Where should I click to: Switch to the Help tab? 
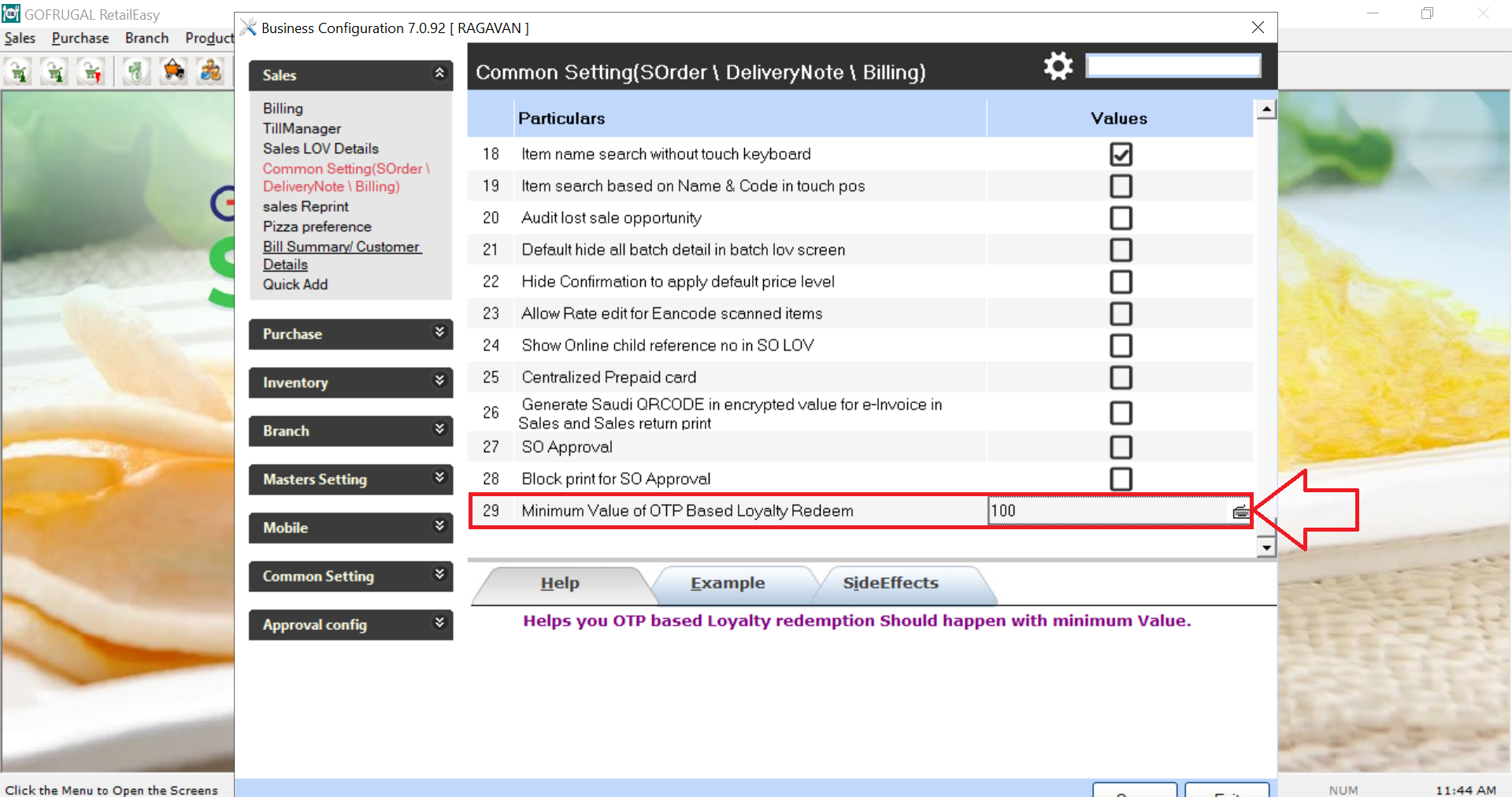coord(560,584)
